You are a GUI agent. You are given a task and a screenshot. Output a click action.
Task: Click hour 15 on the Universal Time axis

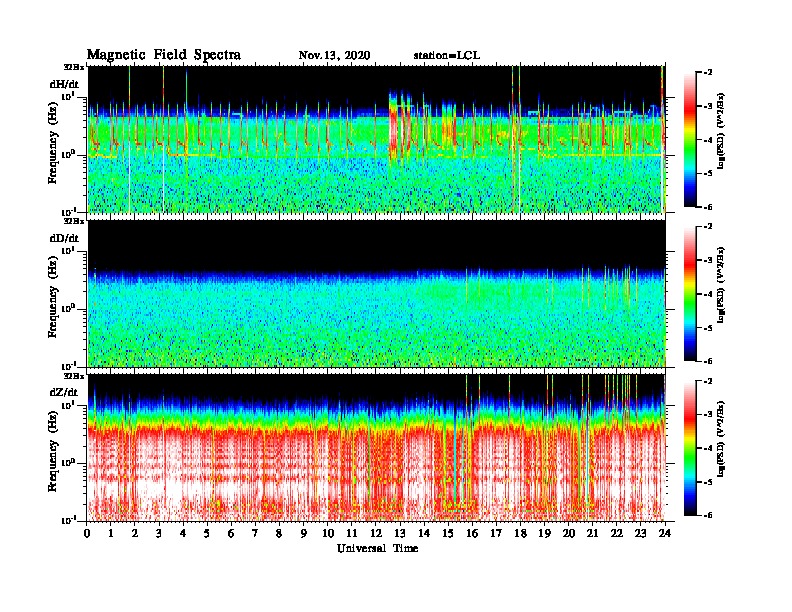pos(448,534)
